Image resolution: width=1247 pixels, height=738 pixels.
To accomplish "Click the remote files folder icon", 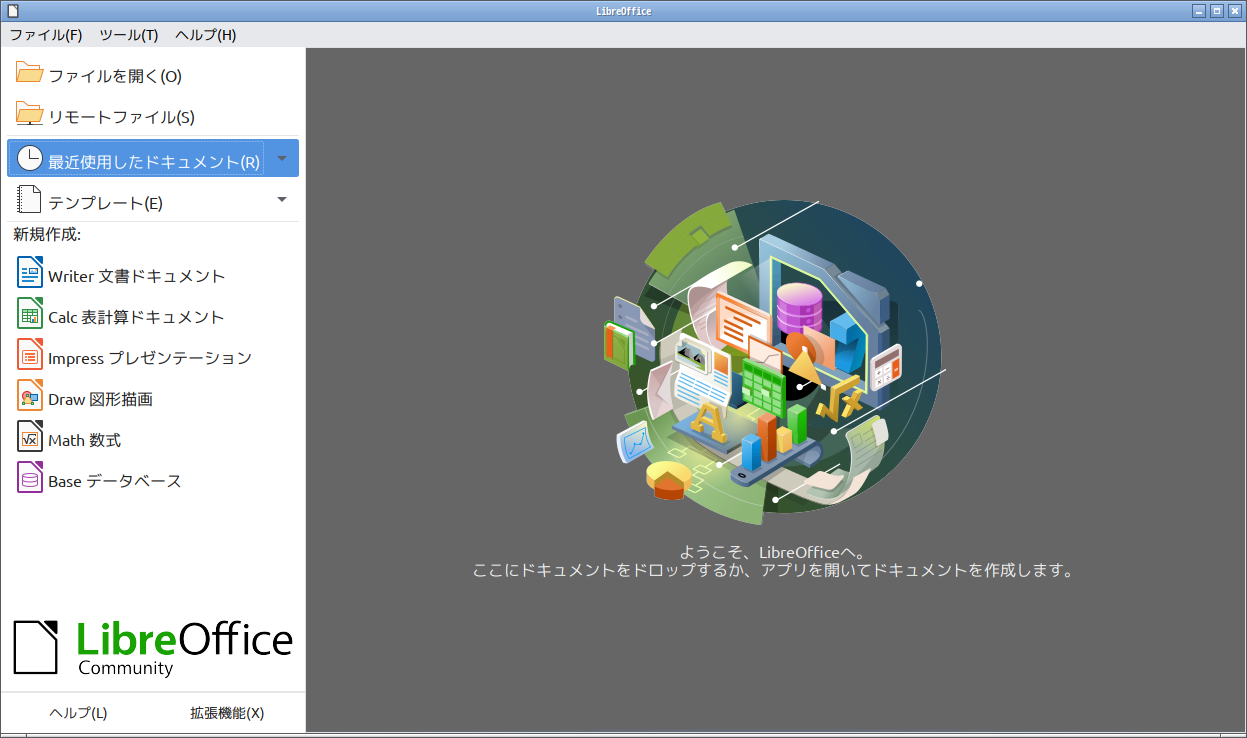I will pyautogui.click(x=30, y=114).
